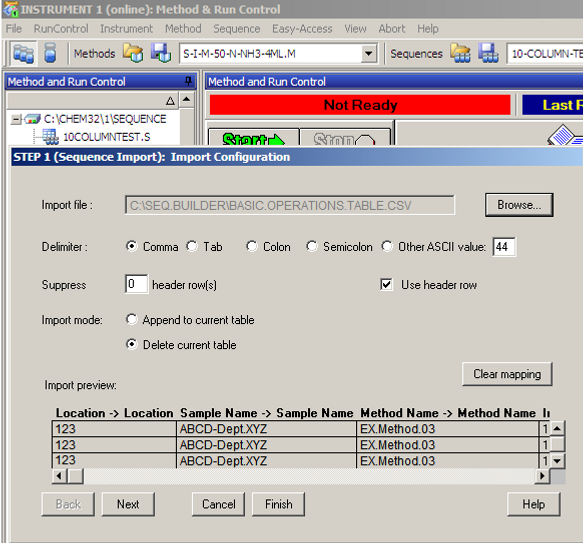Open the load sequence folder icon
This screenshot has width=583, height=543.
point(460,53)
